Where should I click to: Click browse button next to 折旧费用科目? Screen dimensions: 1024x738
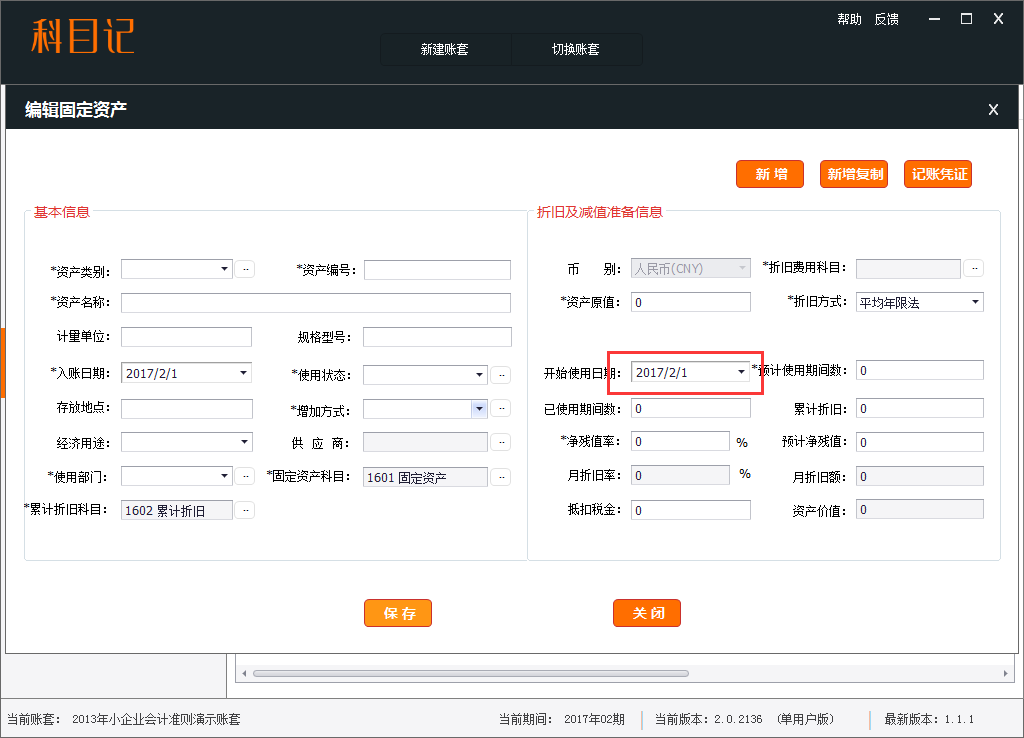point(973,268)
